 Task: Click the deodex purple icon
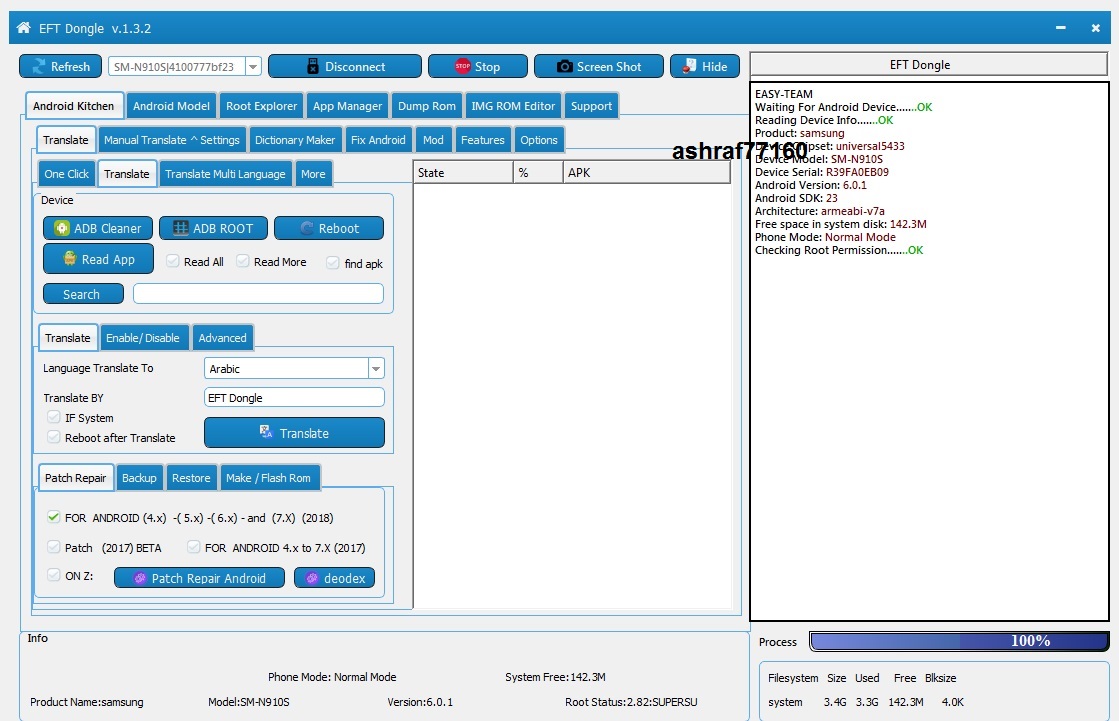click(x=312, y=578)
